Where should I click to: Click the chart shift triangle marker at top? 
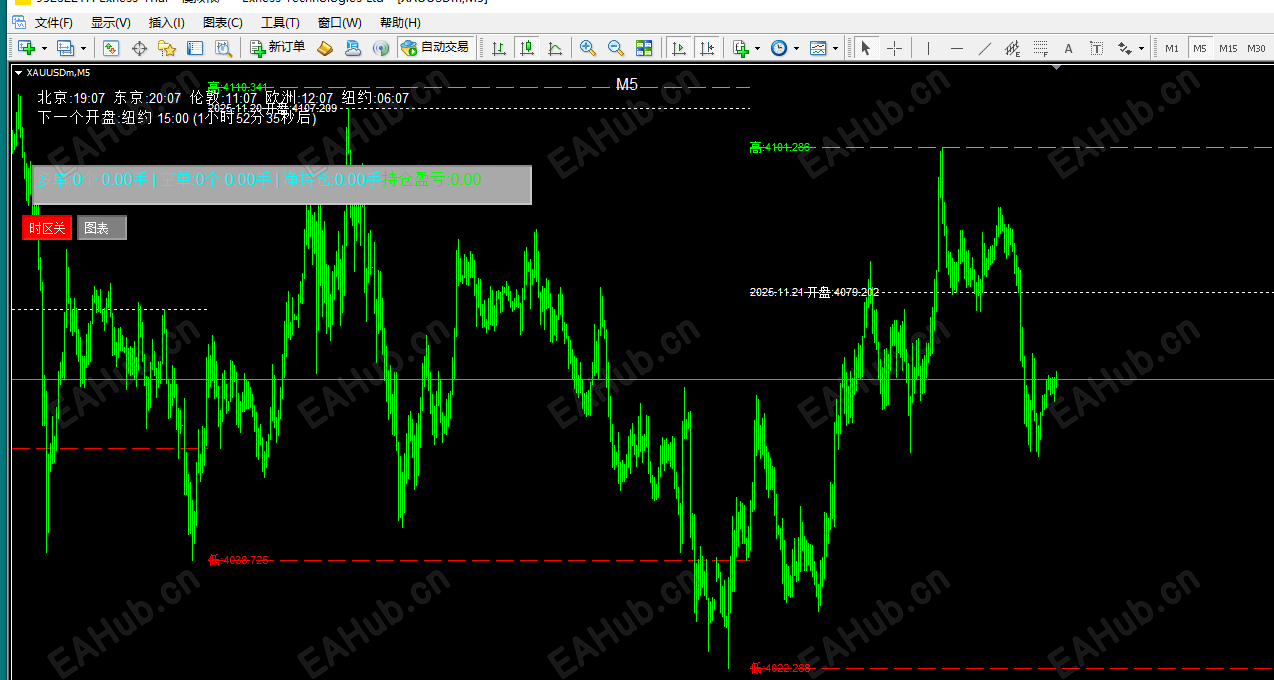[x=1055, y=68]
